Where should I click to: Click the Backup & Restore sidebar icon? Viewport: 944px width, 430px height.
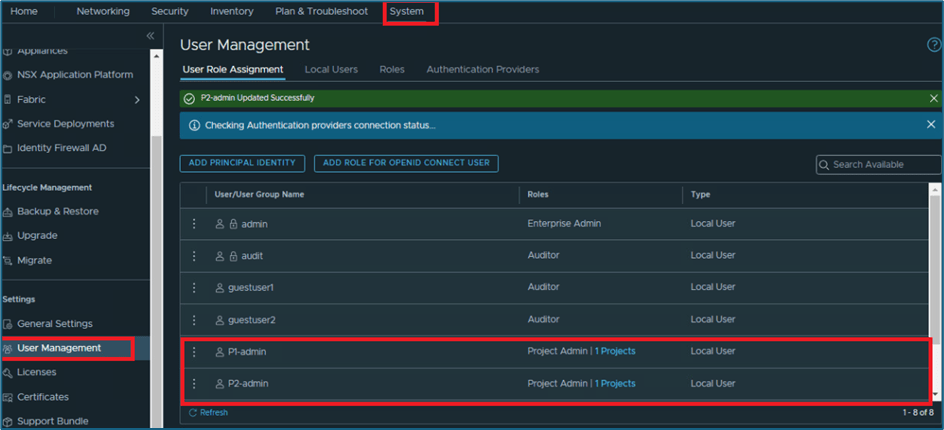(8, 212)
